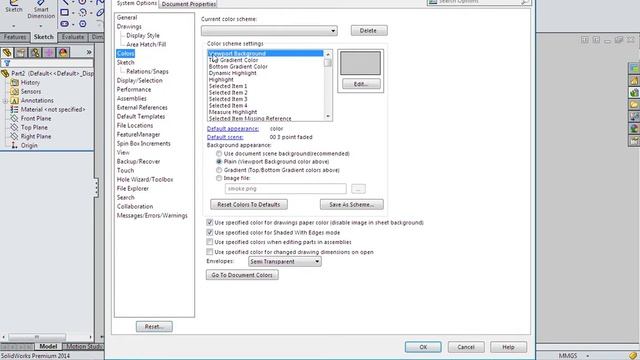Screen dimensions: 640x360
Task: Click the gray color preview swatch
Action: coord(360,63)
